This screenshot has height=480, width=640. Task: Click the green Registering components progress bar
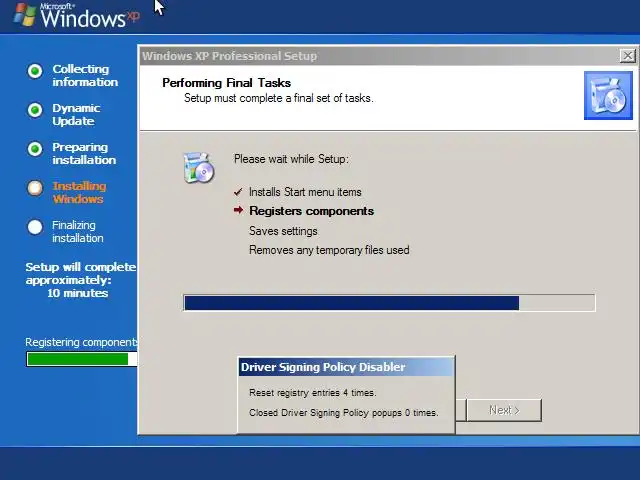click(x=82, y=359)
